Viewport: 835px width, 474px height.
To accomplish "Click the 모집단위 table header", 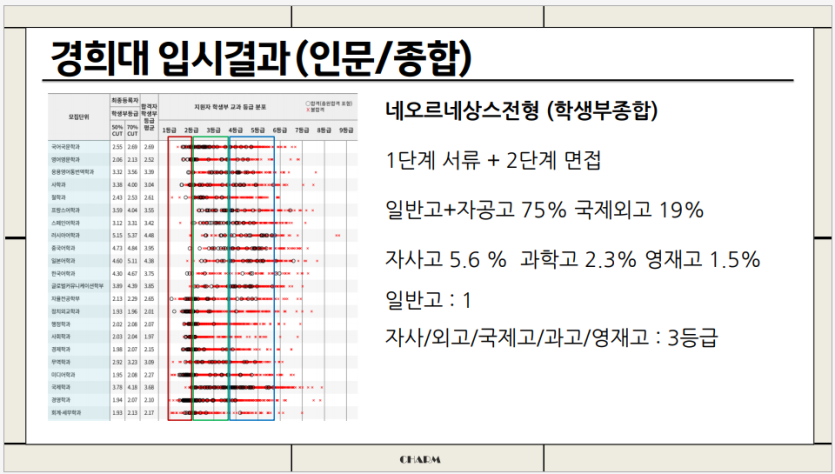I will coord(79,117).
